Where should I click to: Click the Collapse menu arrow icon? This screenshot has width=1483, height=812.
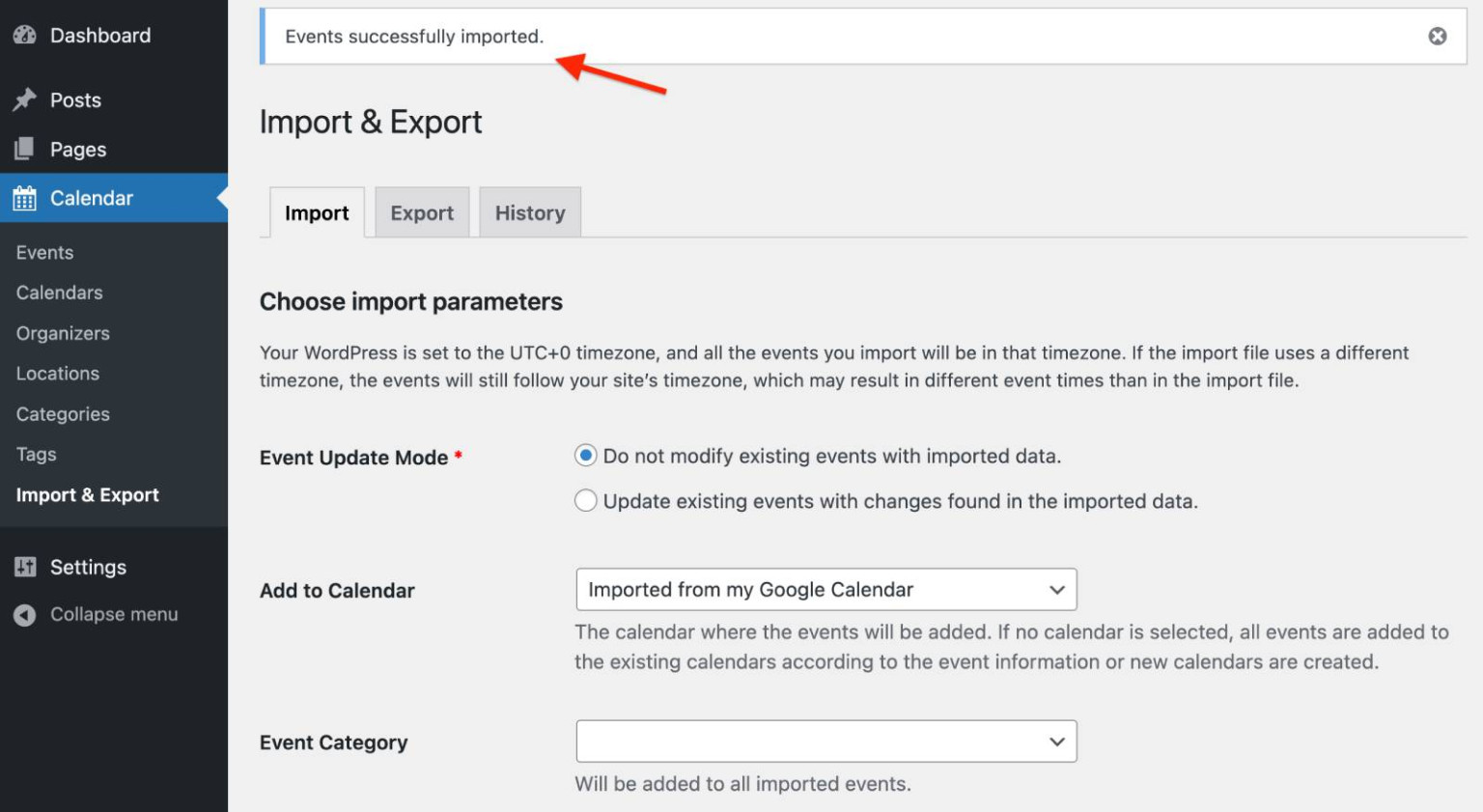coord(24,614)
